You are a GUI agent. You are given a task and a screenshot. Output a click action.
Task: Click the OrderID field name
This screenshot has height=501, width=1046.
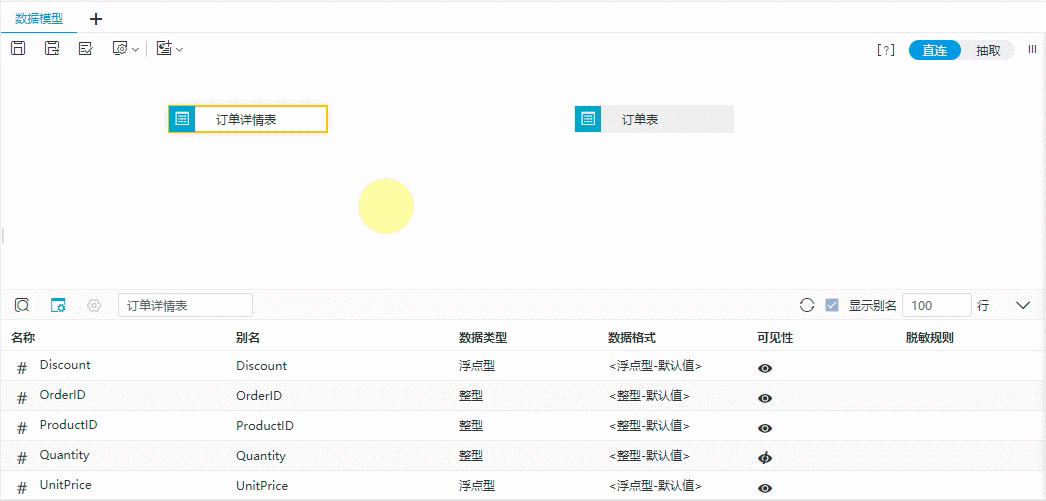pos(63,395)
